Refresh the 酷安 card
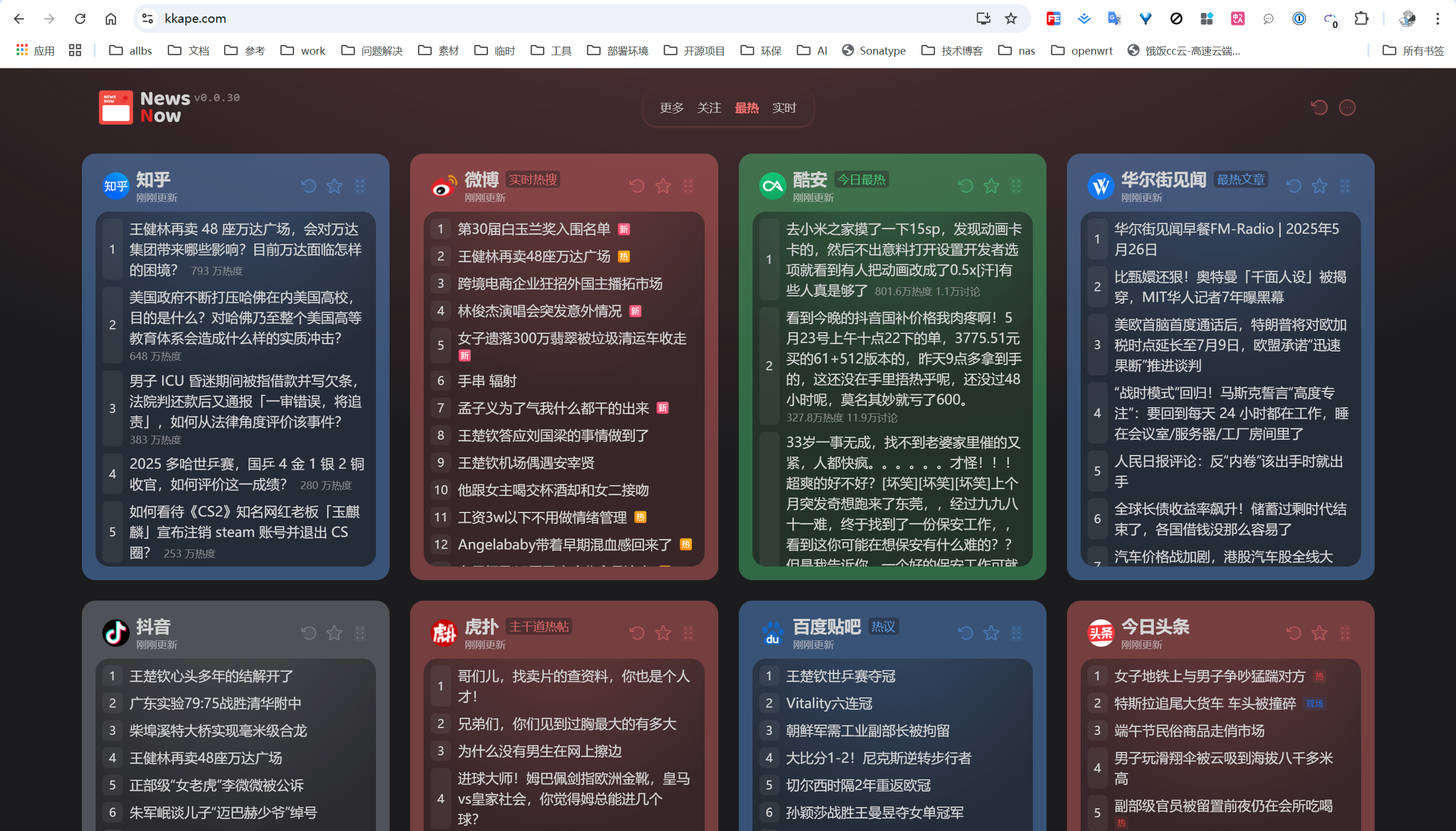 pyautogui.click(x=965, y=186)
